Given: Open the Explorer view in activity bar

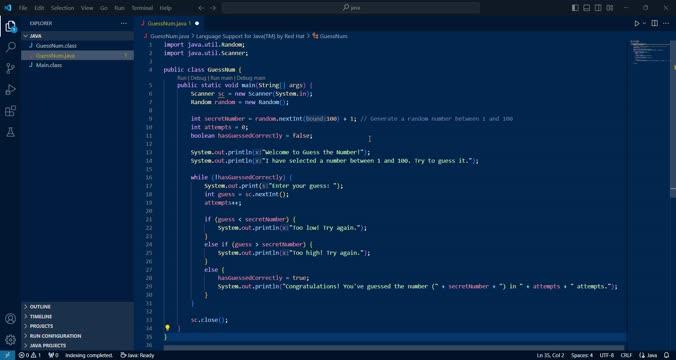Looking at the screenshot, I should point(10,26).
